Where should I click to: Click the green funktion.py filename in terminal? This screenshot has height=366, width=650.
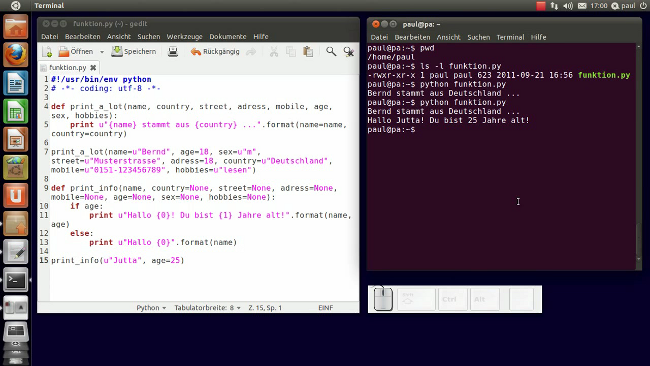604,75
